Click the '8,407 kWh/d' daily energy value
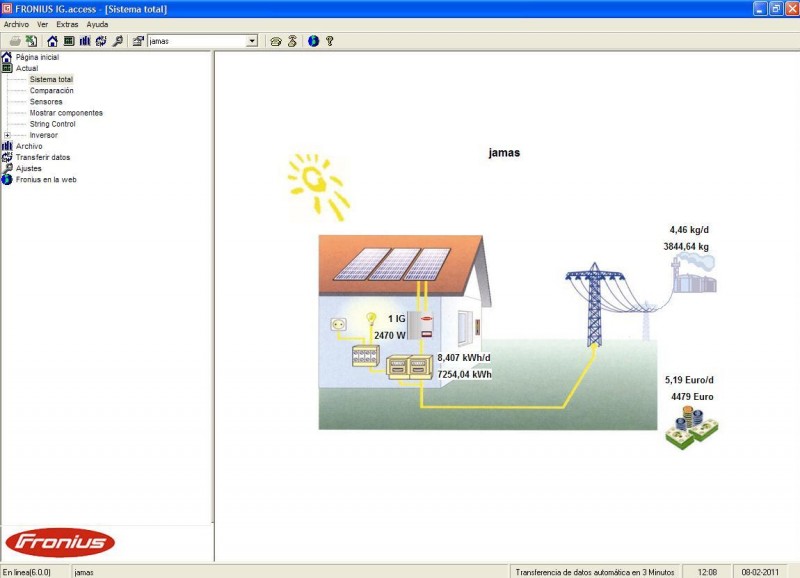The image size is (800, 578). click(464, 358)
